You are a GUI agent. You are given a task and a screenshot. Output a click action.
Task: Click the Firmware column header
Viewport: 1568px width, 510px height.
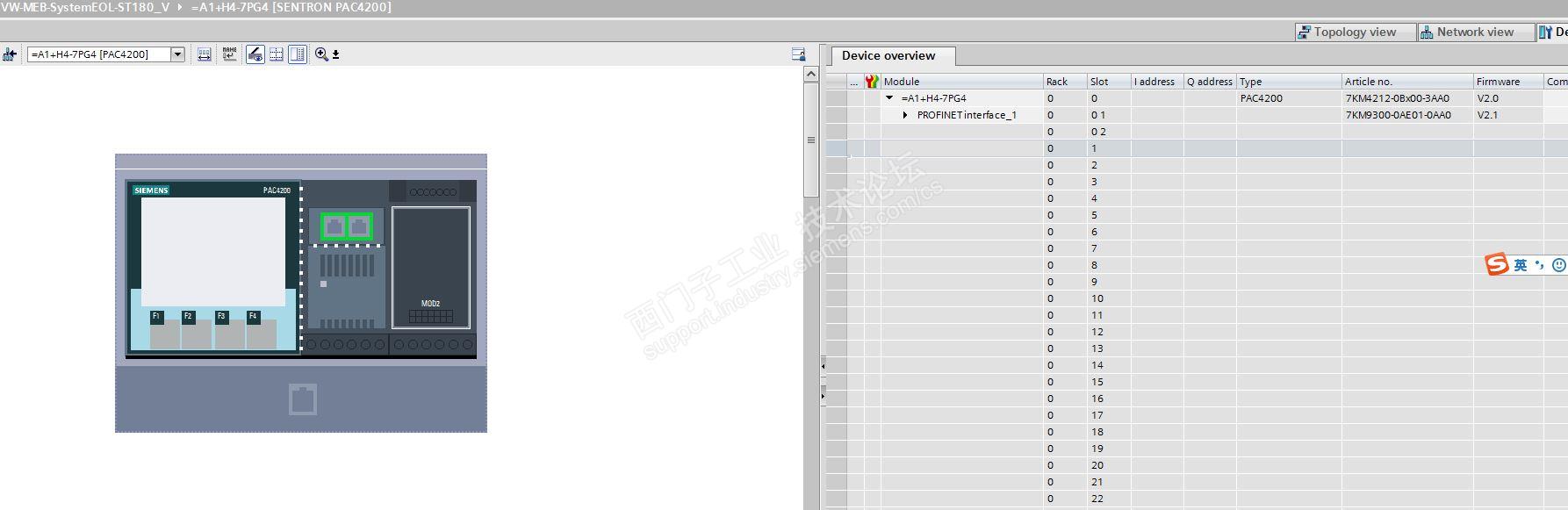[1508, 82]
